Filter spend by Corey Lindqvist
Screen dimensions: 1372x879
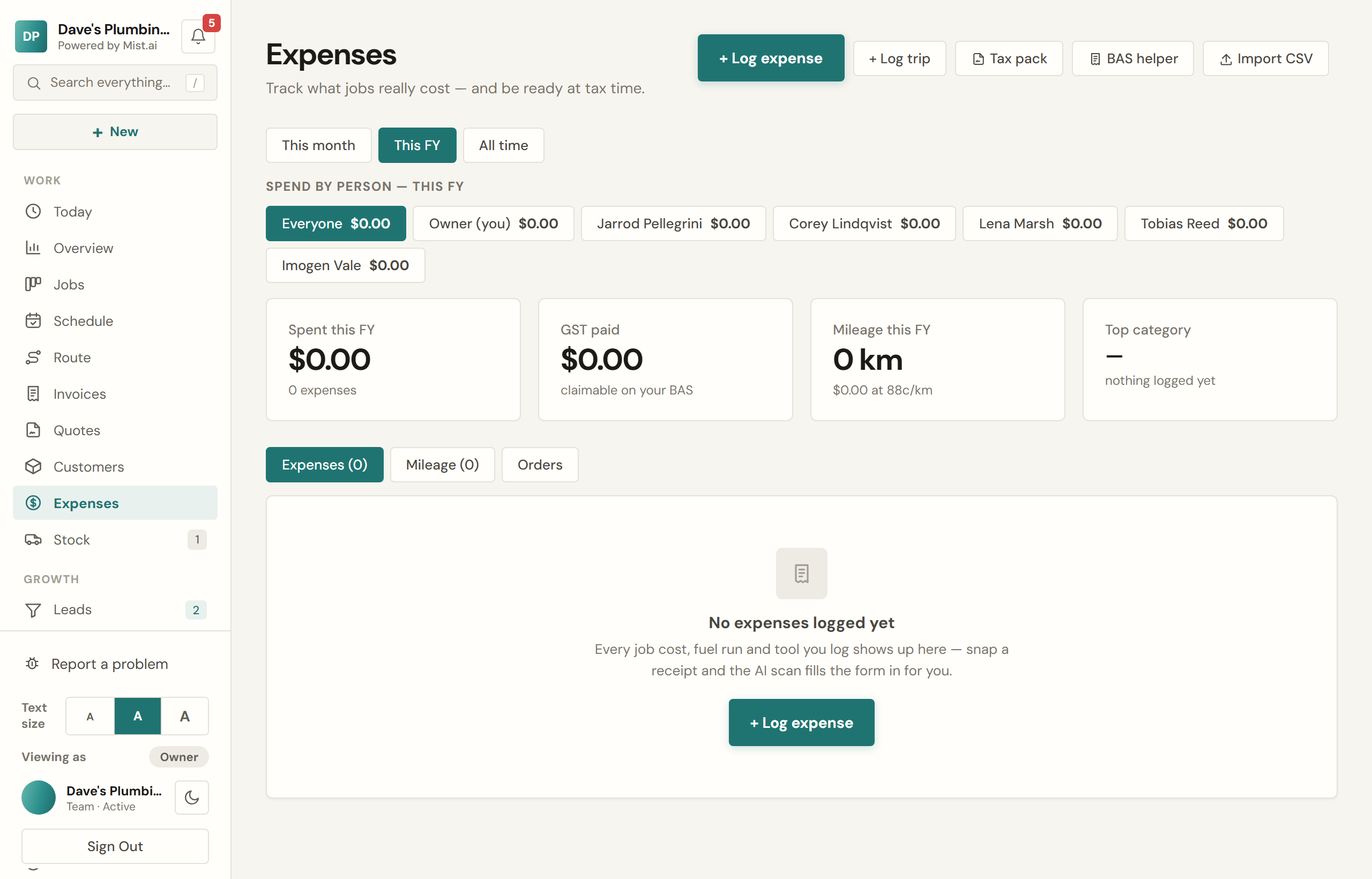tap(864, 224)
